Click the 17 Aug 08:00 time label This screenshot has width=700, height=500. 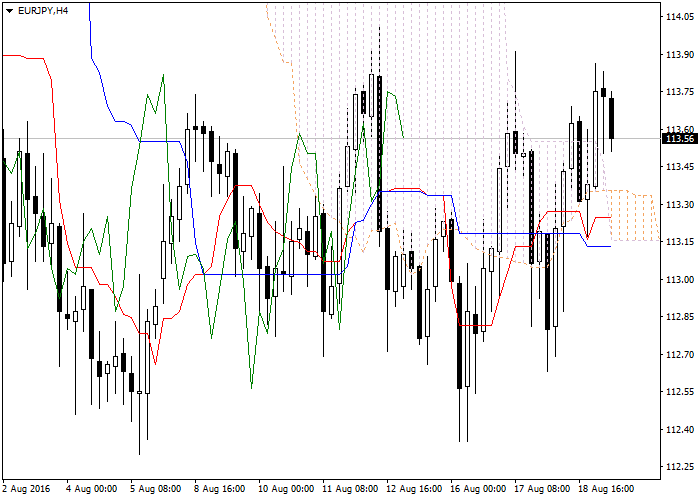[542, 488]
